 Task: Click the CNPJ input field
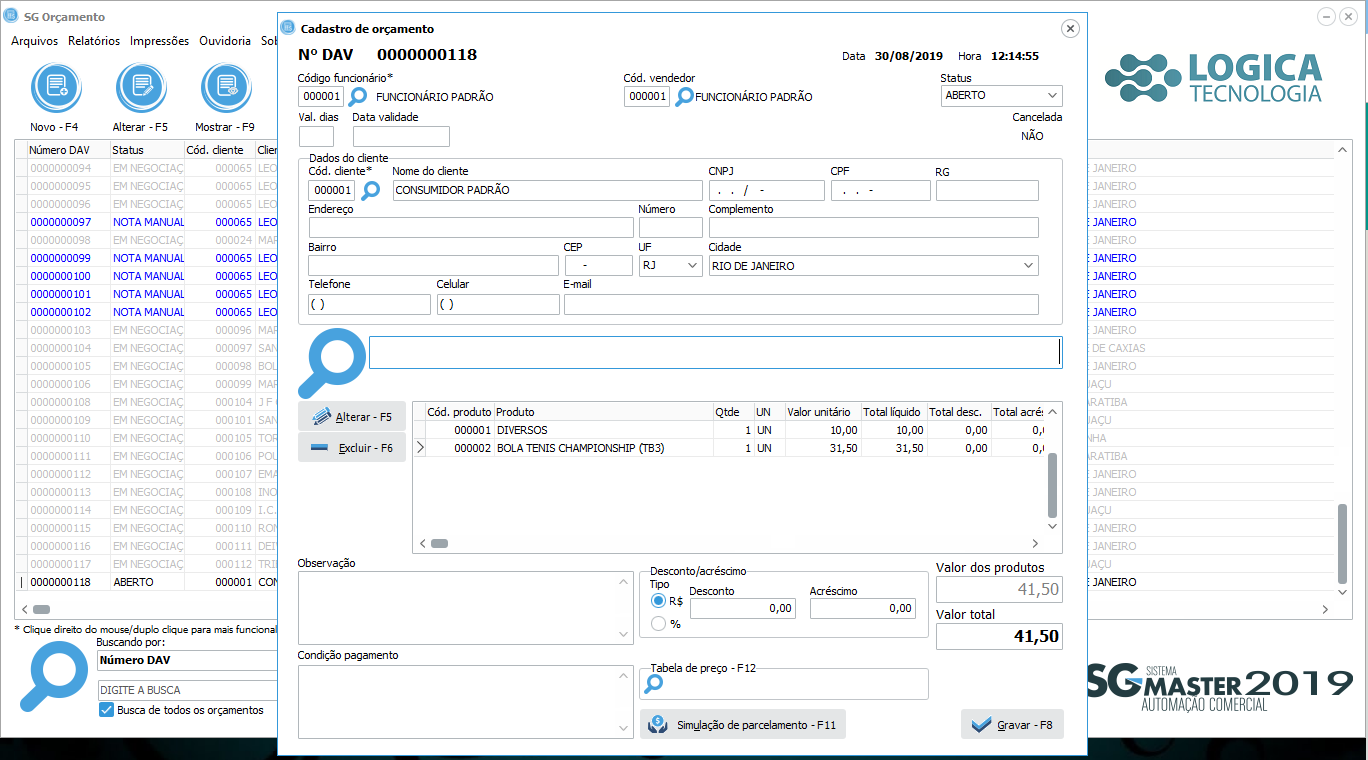coord(767,190)
